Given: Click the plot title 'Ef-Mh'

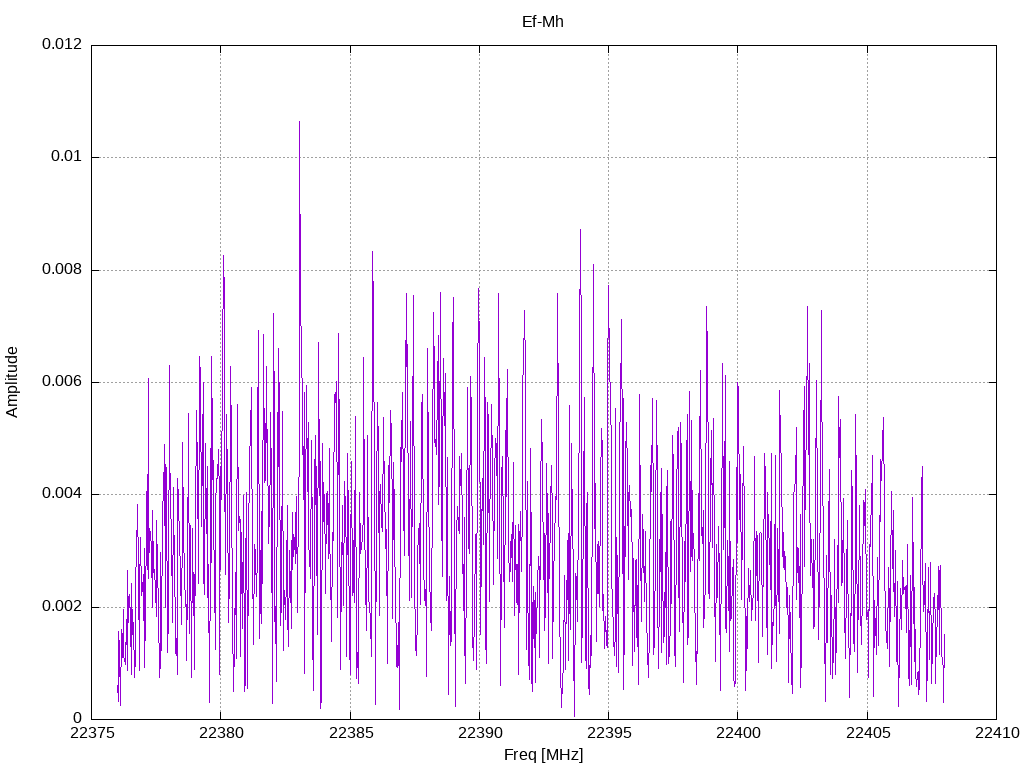Looking at the screenshot, I should (543, 22).
